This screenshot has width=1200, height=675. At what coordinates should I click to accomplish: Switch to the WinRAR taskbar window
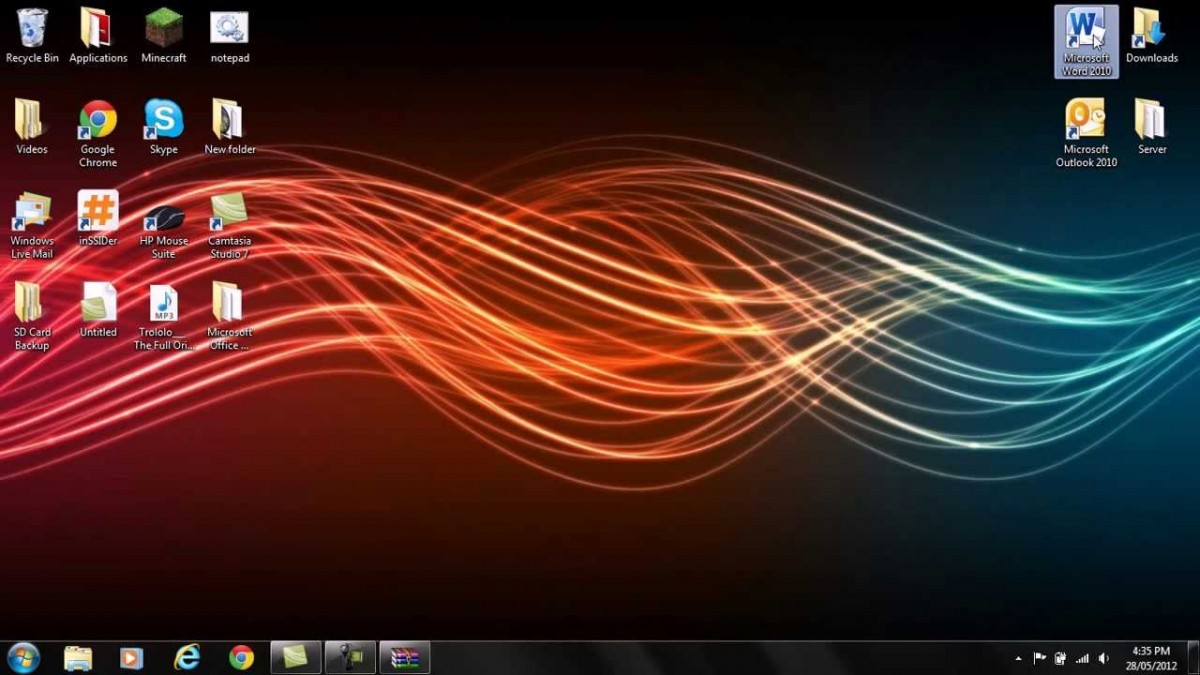click(x=405, y=657)
